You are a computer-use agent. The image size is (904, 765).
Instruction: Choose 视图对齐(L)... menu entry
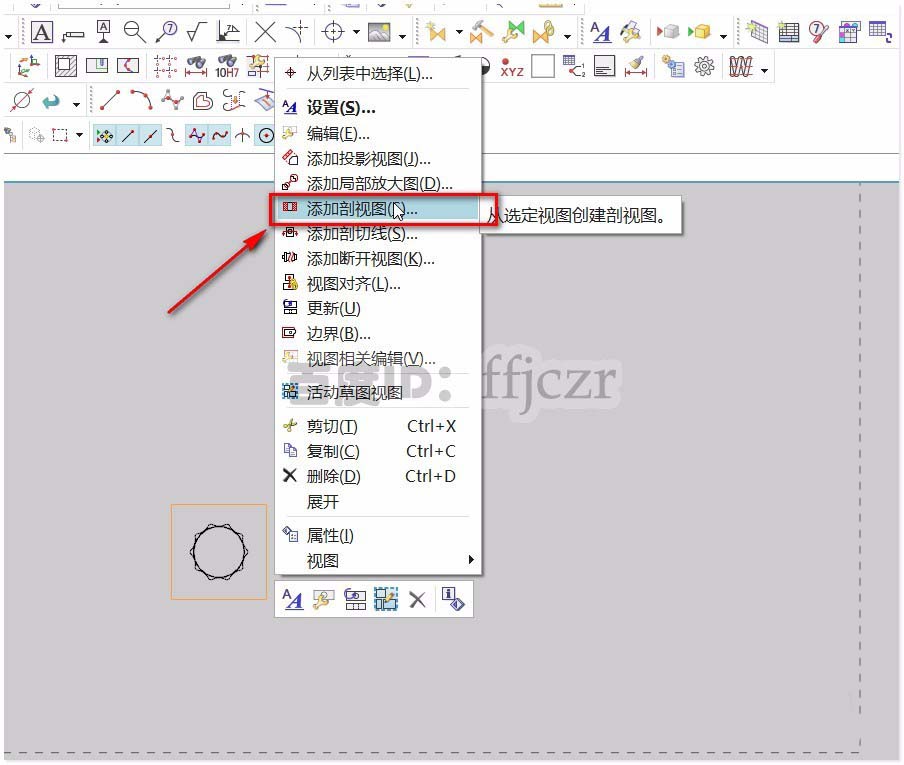tap(378, 284)
